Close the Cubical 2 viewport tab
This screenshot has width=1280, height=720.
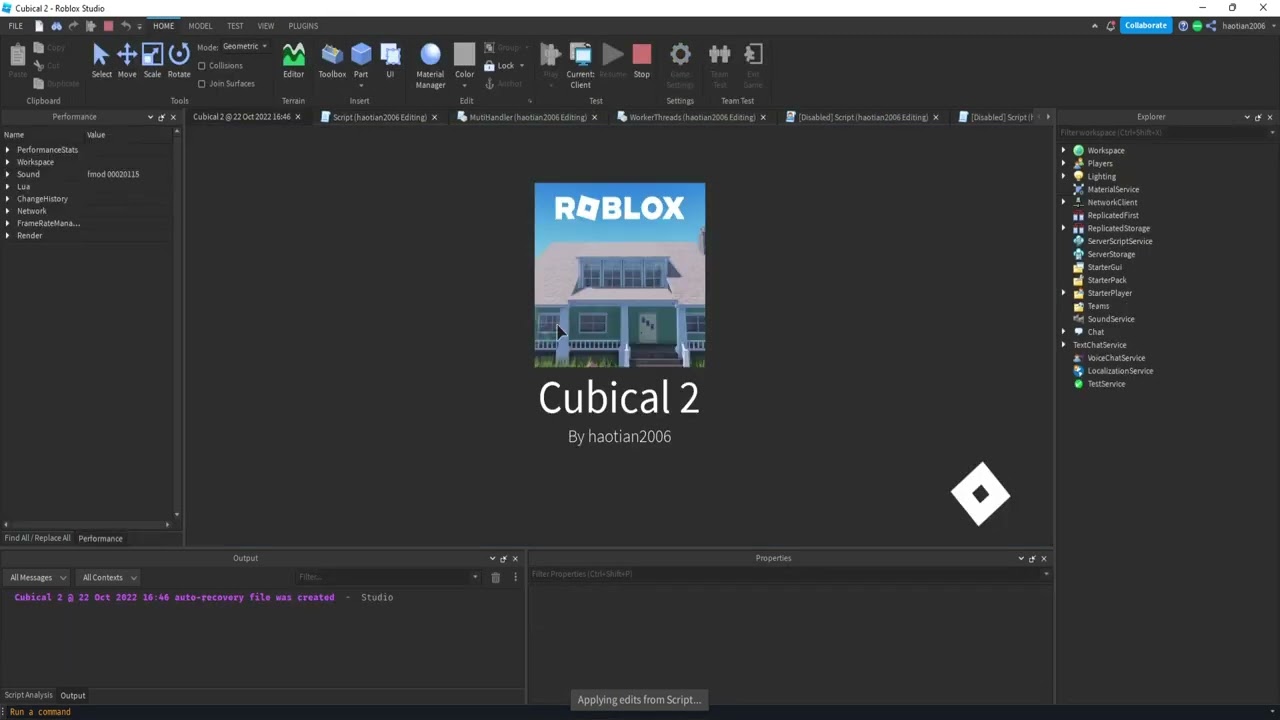pyautogui.click(x=297, y=117)
